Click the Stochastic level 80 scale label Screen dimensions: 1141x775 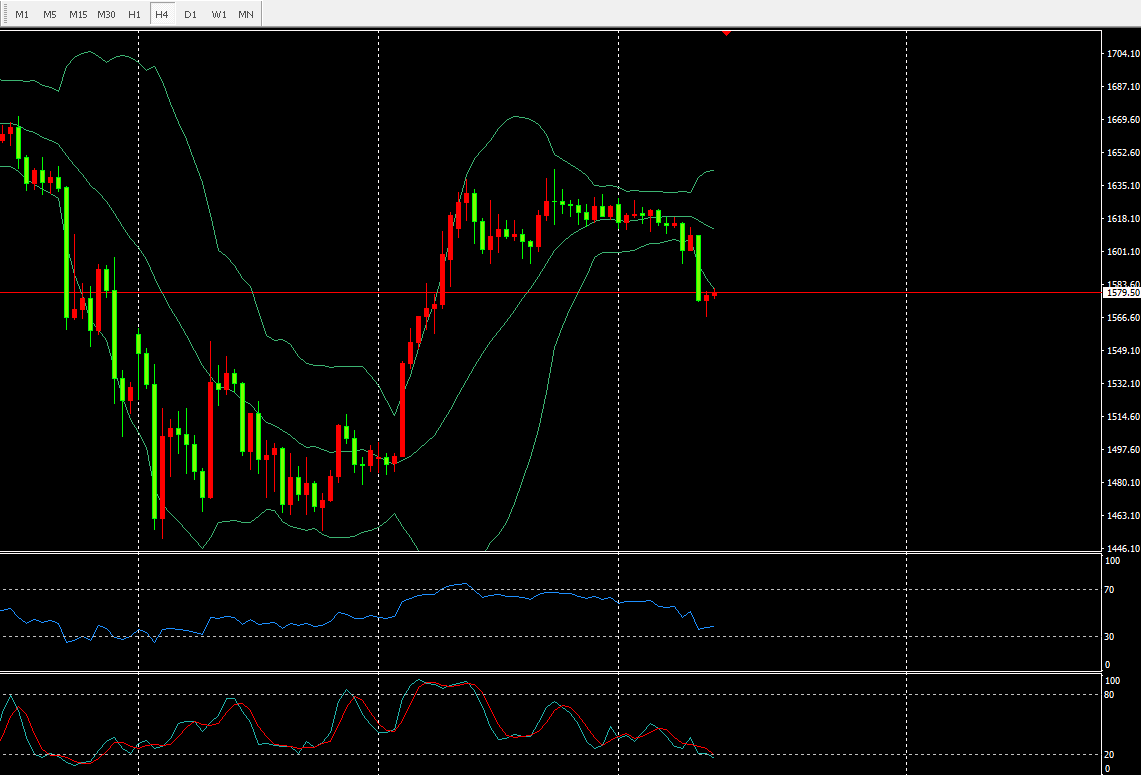(1110, 694)
